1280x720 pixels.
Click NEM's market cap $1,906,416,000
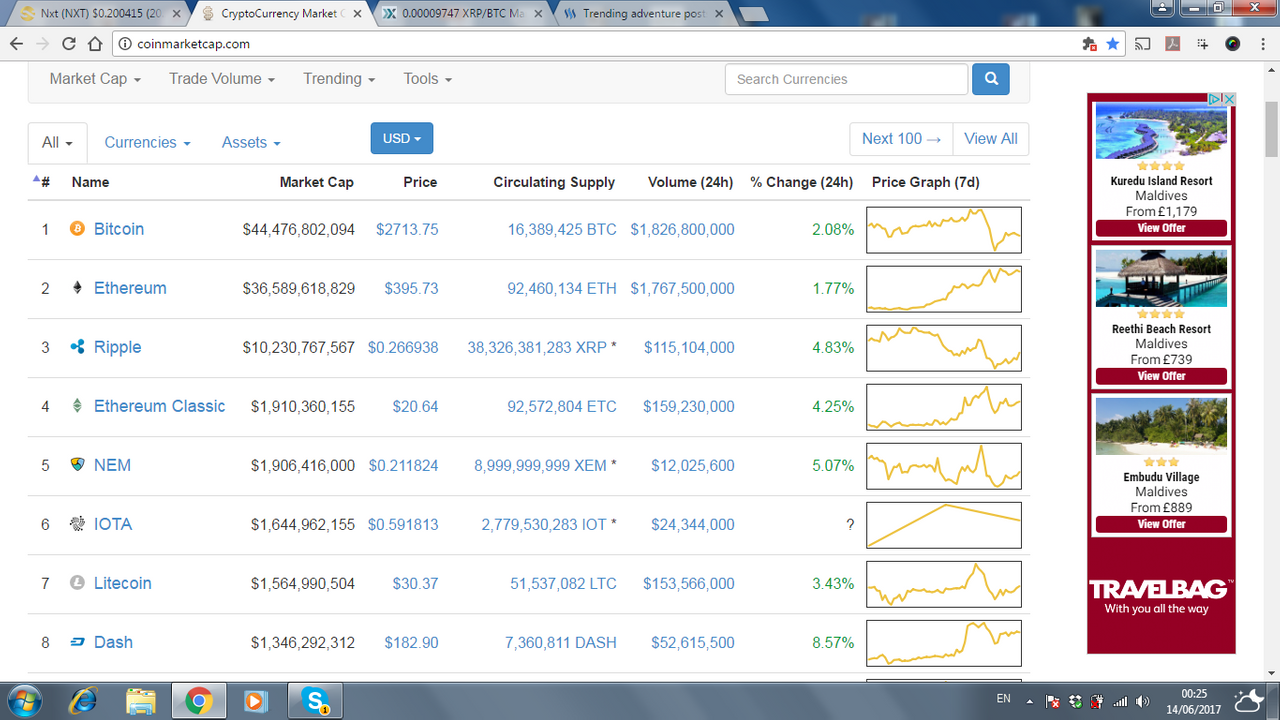coord(303,465)
